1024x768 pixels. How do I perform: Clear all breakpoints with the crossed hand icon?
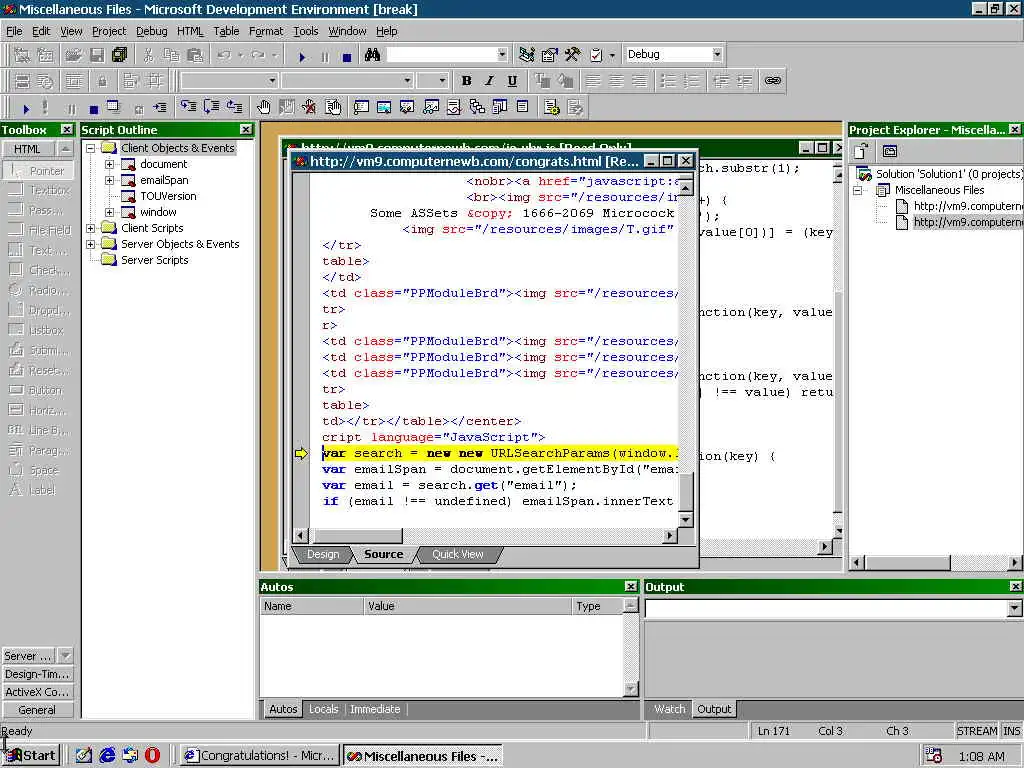click(x=309, y=106)
